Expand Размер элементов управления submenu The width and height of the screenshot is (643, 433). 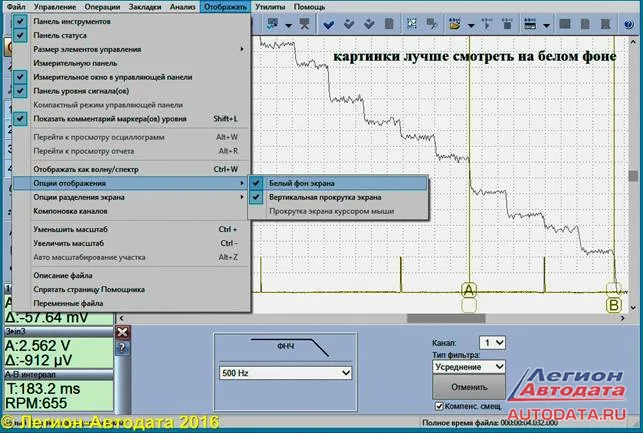pyautogui.click(x=131, y=49)
